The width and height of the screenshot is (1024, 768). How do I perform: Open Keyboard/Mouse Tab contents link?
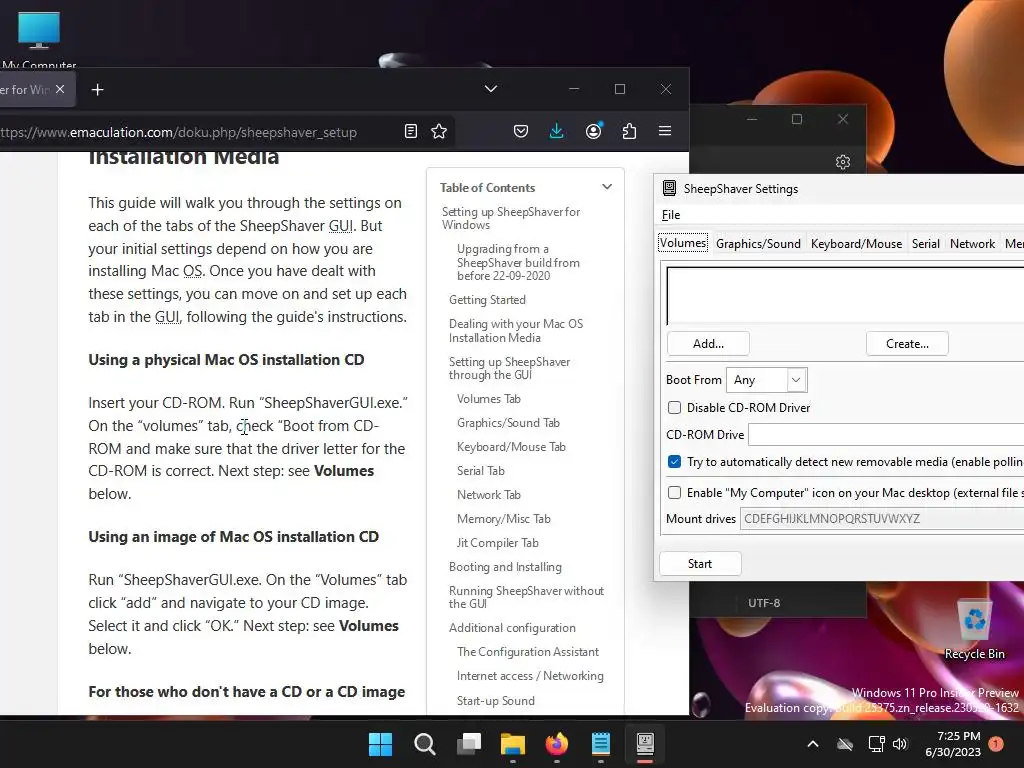click(511, 447)
